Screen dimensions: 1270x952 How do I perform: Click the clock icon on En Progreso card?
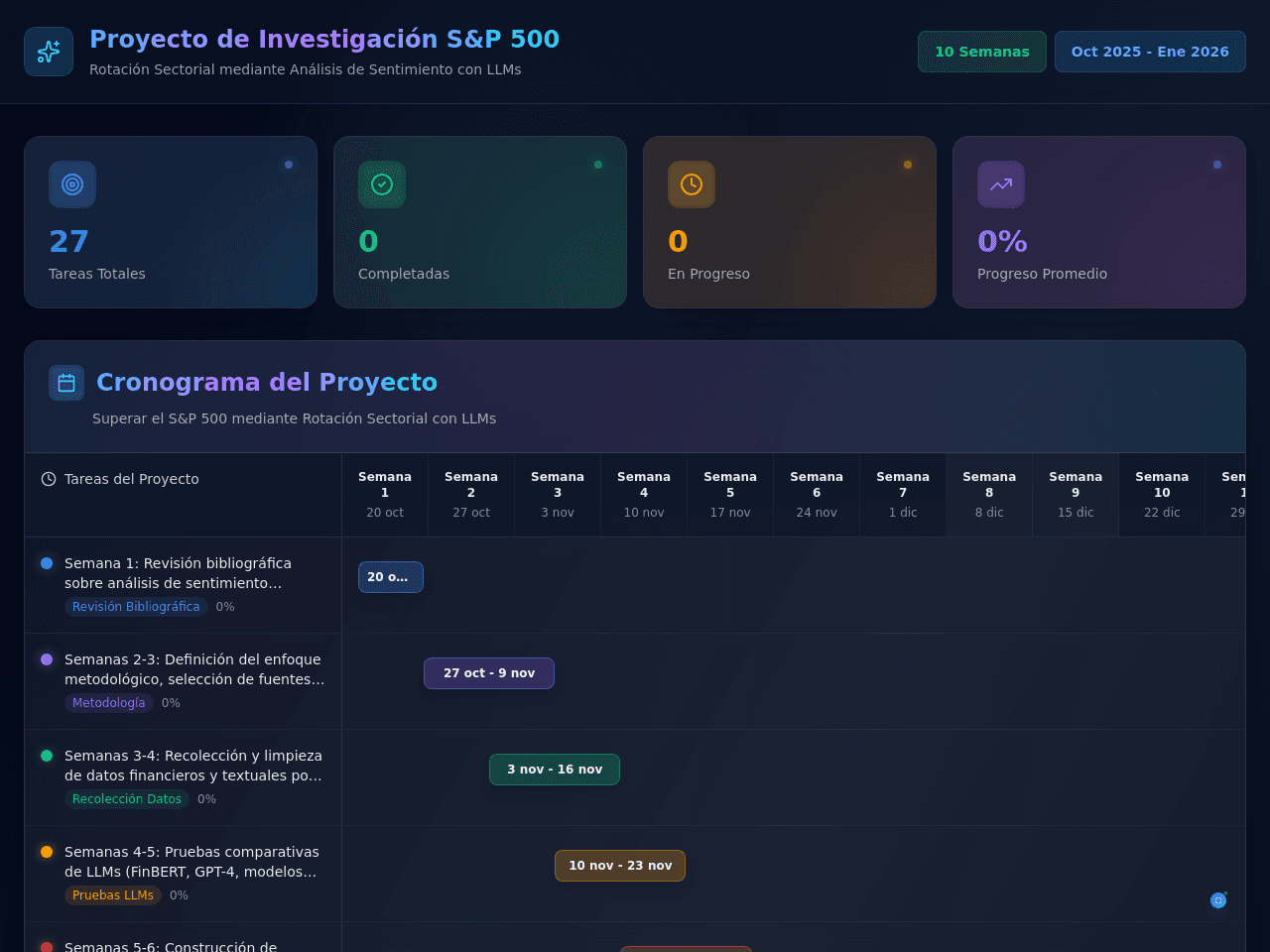pyautogui.click(x=692, y=184)
